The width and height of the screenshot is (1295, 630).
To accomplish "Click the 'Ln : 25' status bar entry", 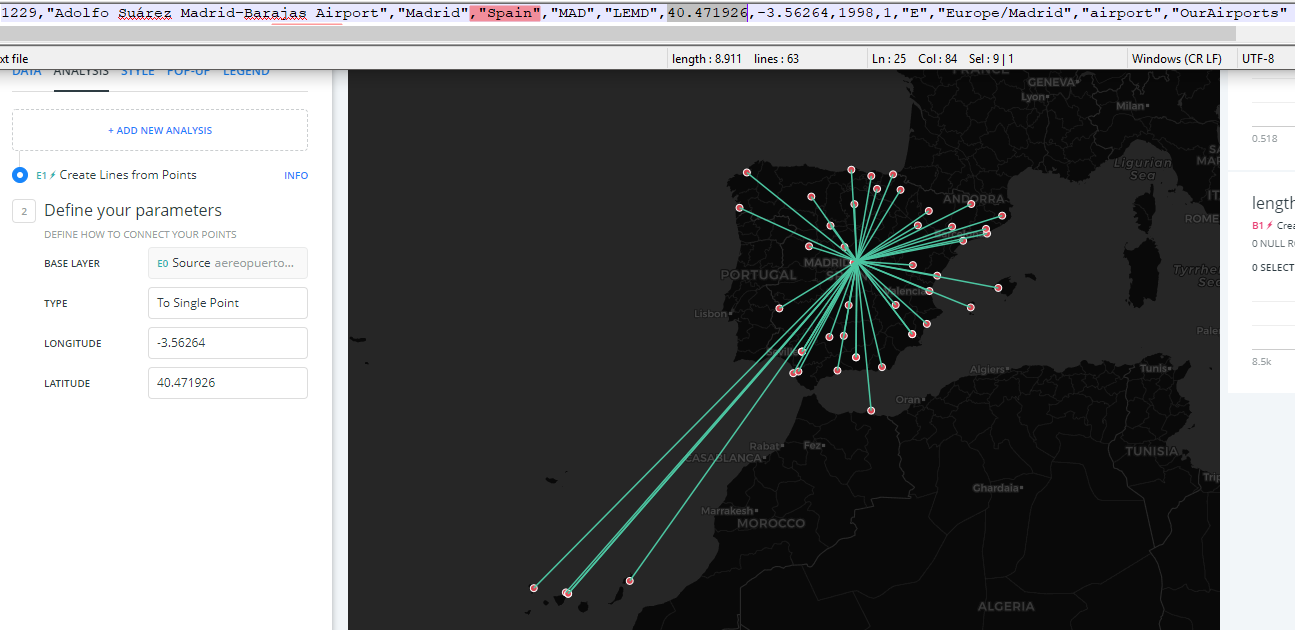I will [889, 59].
